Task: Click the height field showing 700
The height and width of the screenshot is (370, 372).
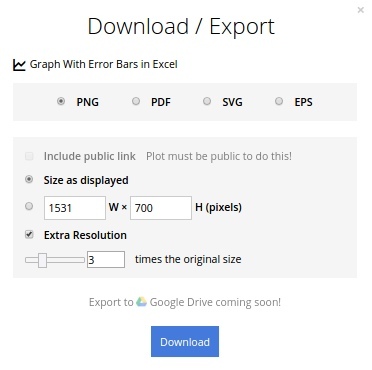Action: [161, 208]
